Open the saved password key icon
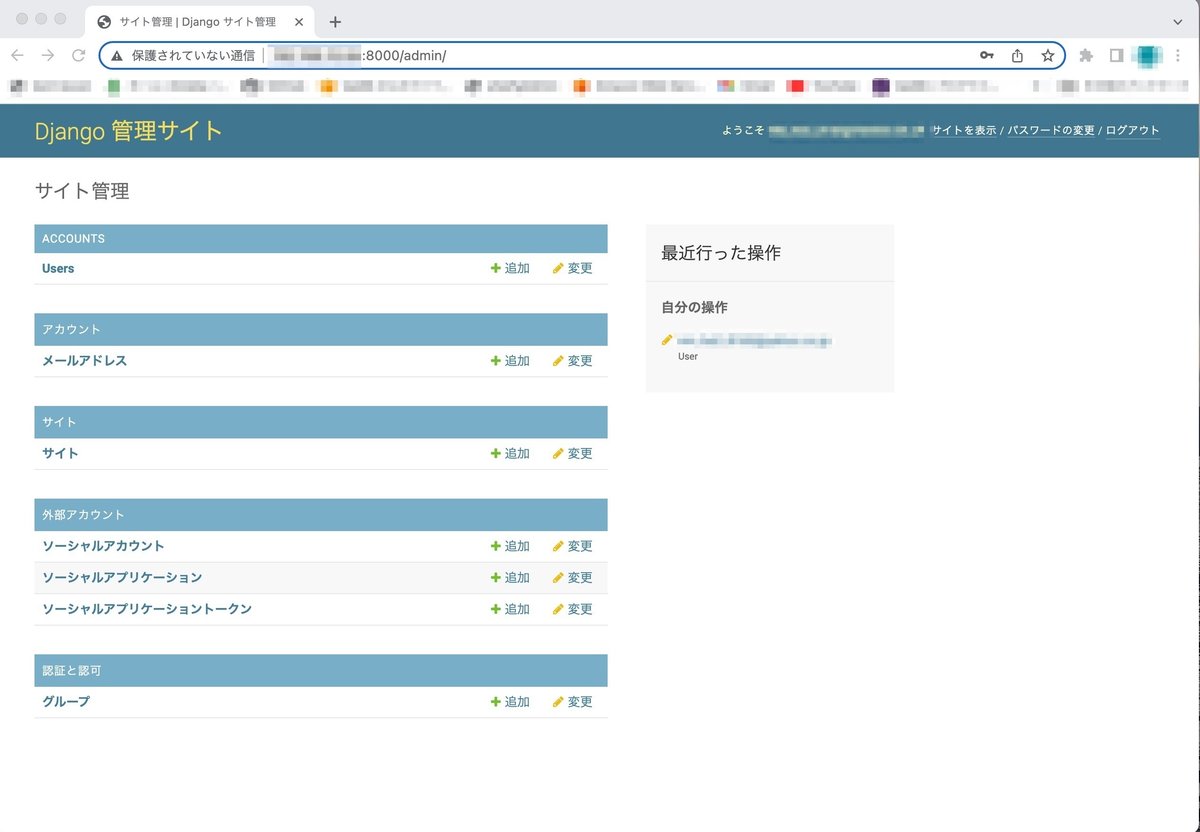Viewport: 1200px width, 832px height. (x=986, y=56)
